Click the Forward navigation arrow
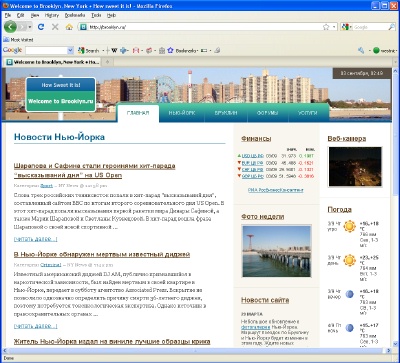 [22, 27]
